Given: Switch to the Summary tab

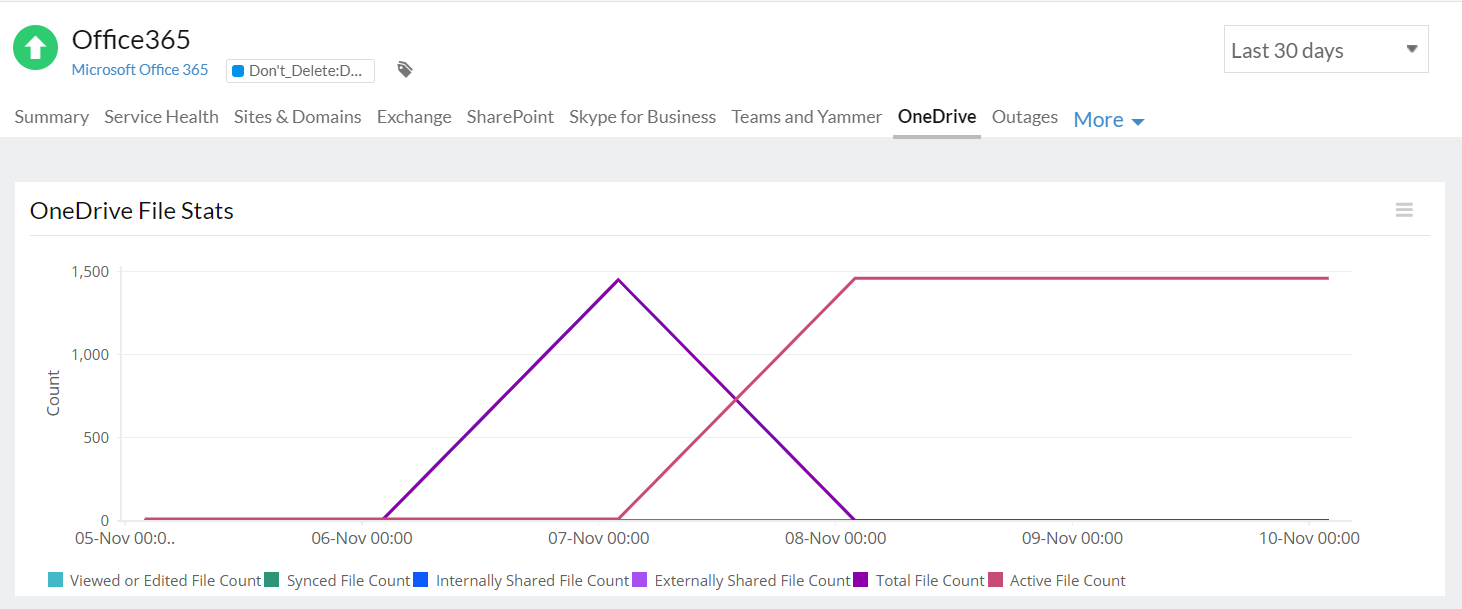Looking at the screenshot, I should point(52,117).
